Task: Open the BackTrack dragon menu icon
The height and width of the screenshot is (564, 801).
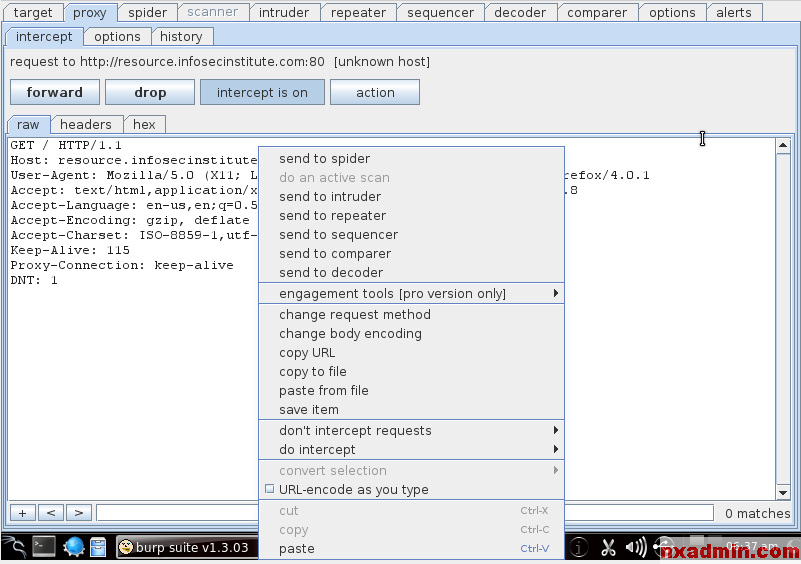Action: pyautogui.click(x=14, y=547)
